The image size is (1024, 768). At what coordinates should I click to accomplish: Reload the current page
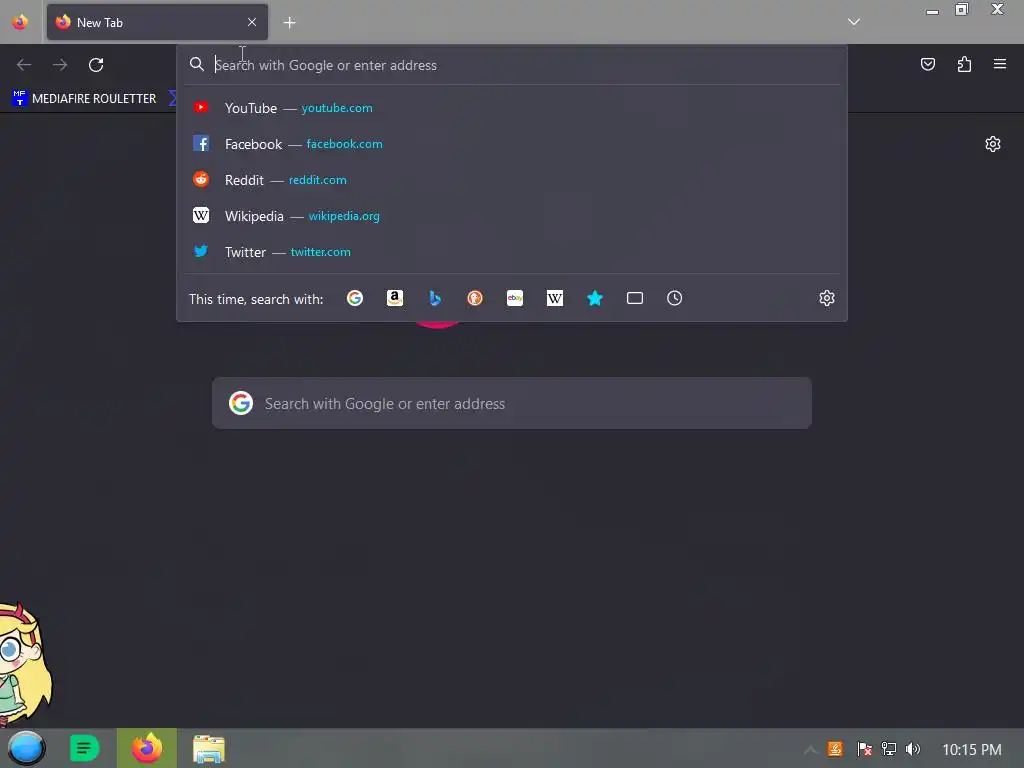(x=96, y=65)
